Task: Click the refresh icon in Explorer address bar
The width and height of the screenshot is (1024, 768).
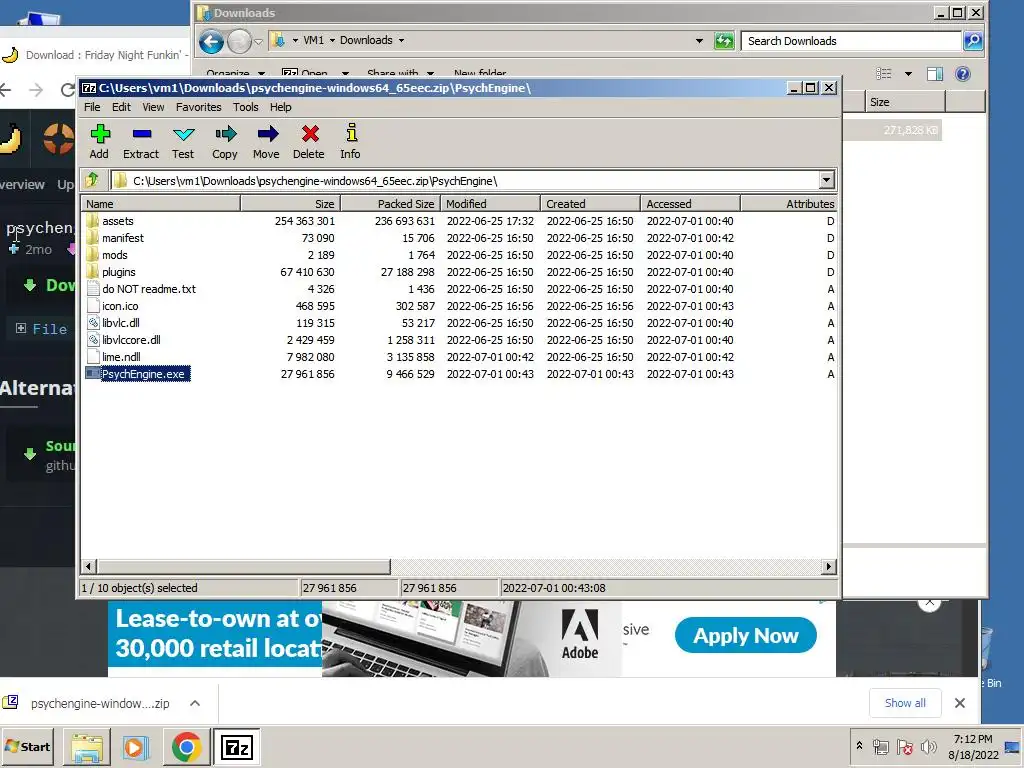Action: pyautogui.click(x=724, y=41)
